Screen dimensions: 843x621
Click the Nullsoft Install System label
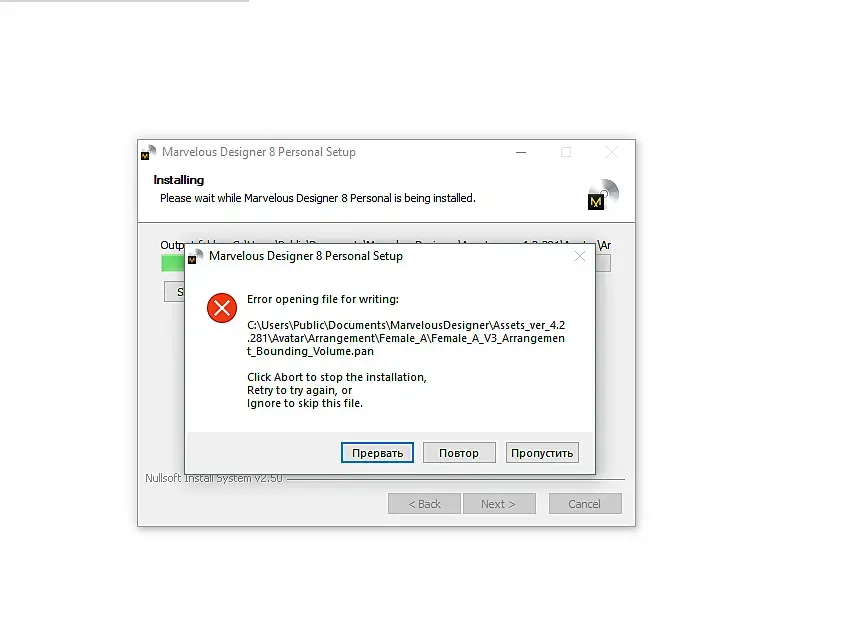click(x=213, y=478)
